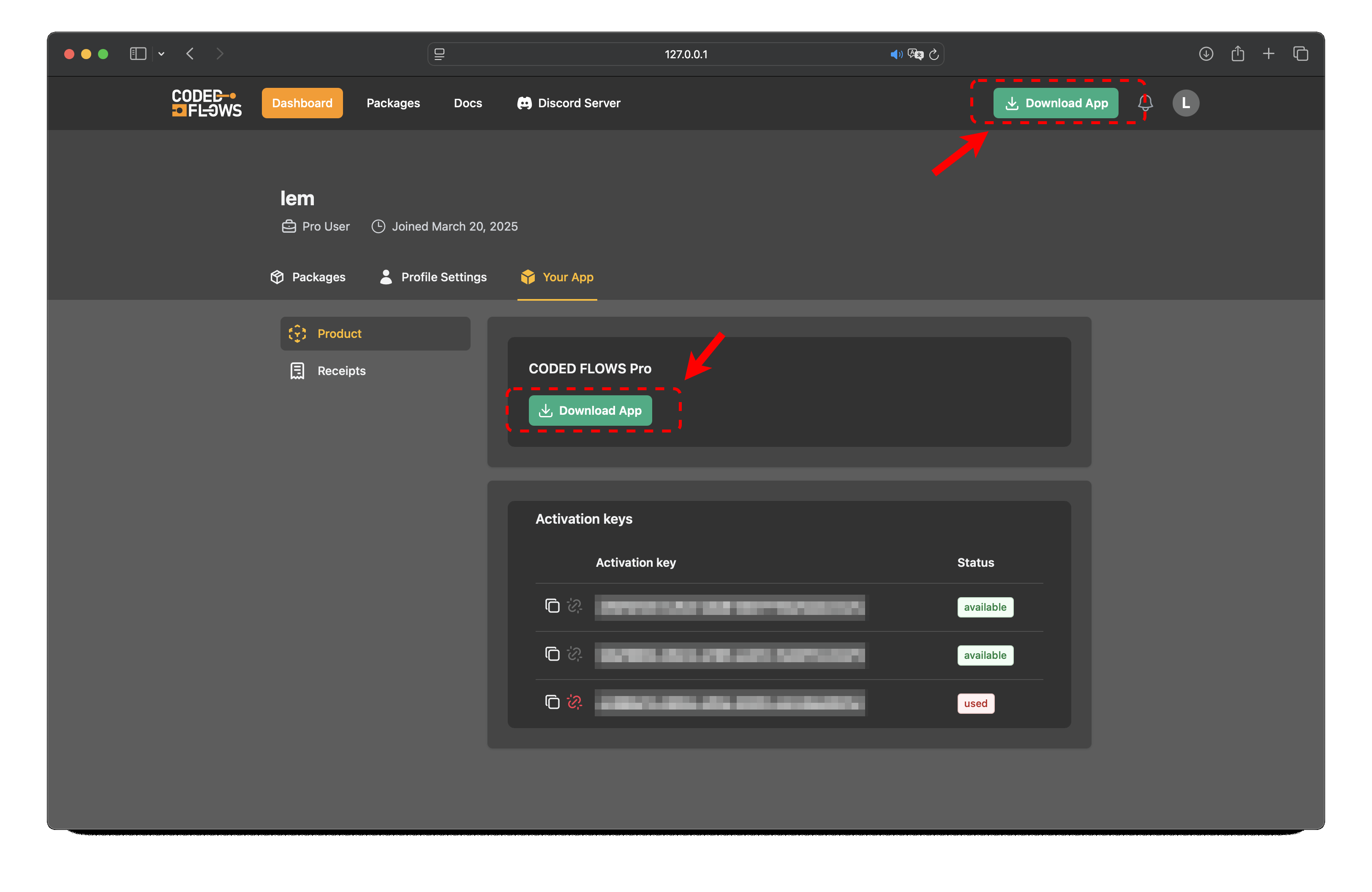
Task: Toggle Safari sidebar panel
Action: pos(138,54)
